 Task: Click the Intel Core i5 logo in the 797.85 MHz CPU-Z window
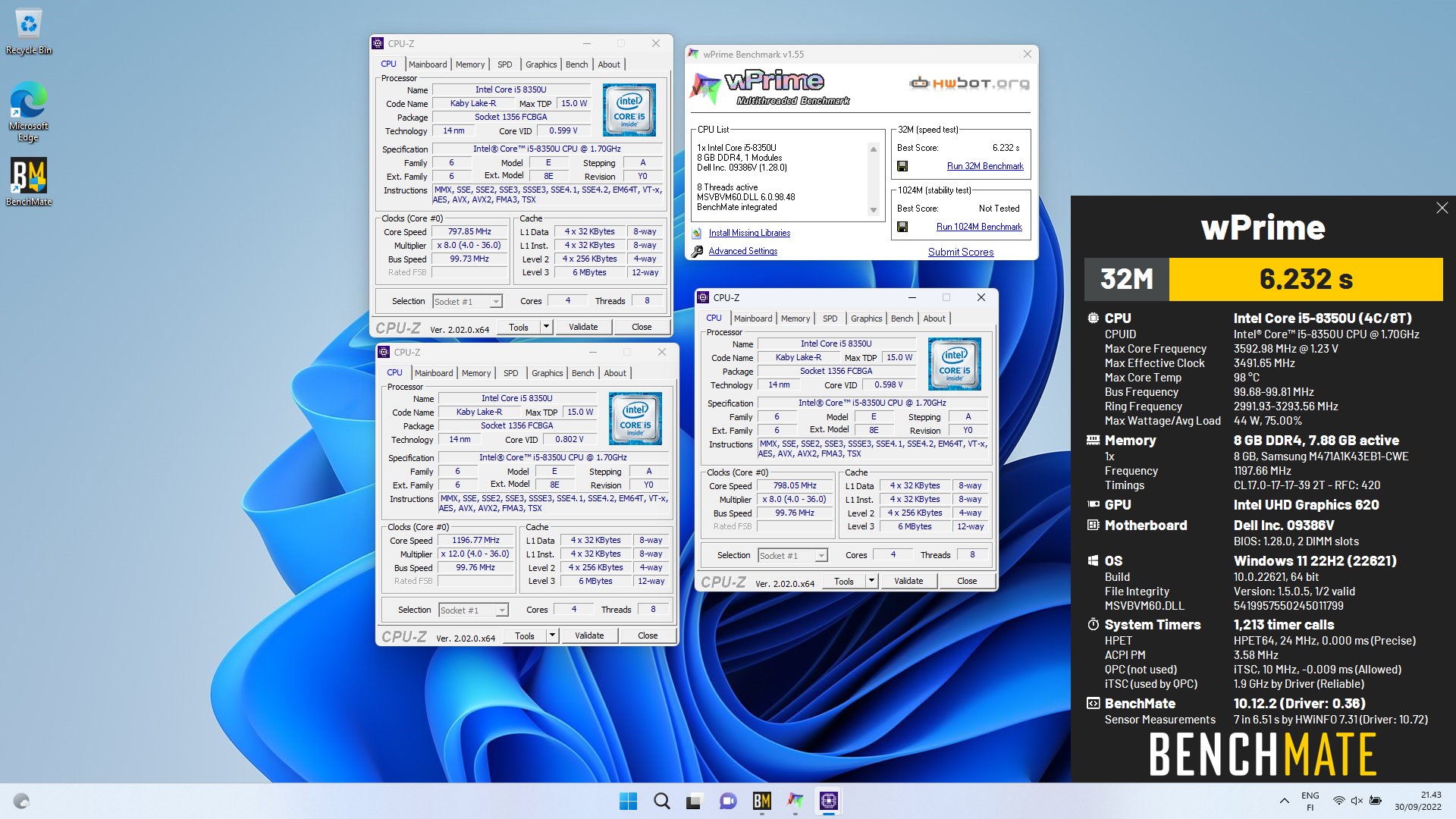click(x=629, y=110)
